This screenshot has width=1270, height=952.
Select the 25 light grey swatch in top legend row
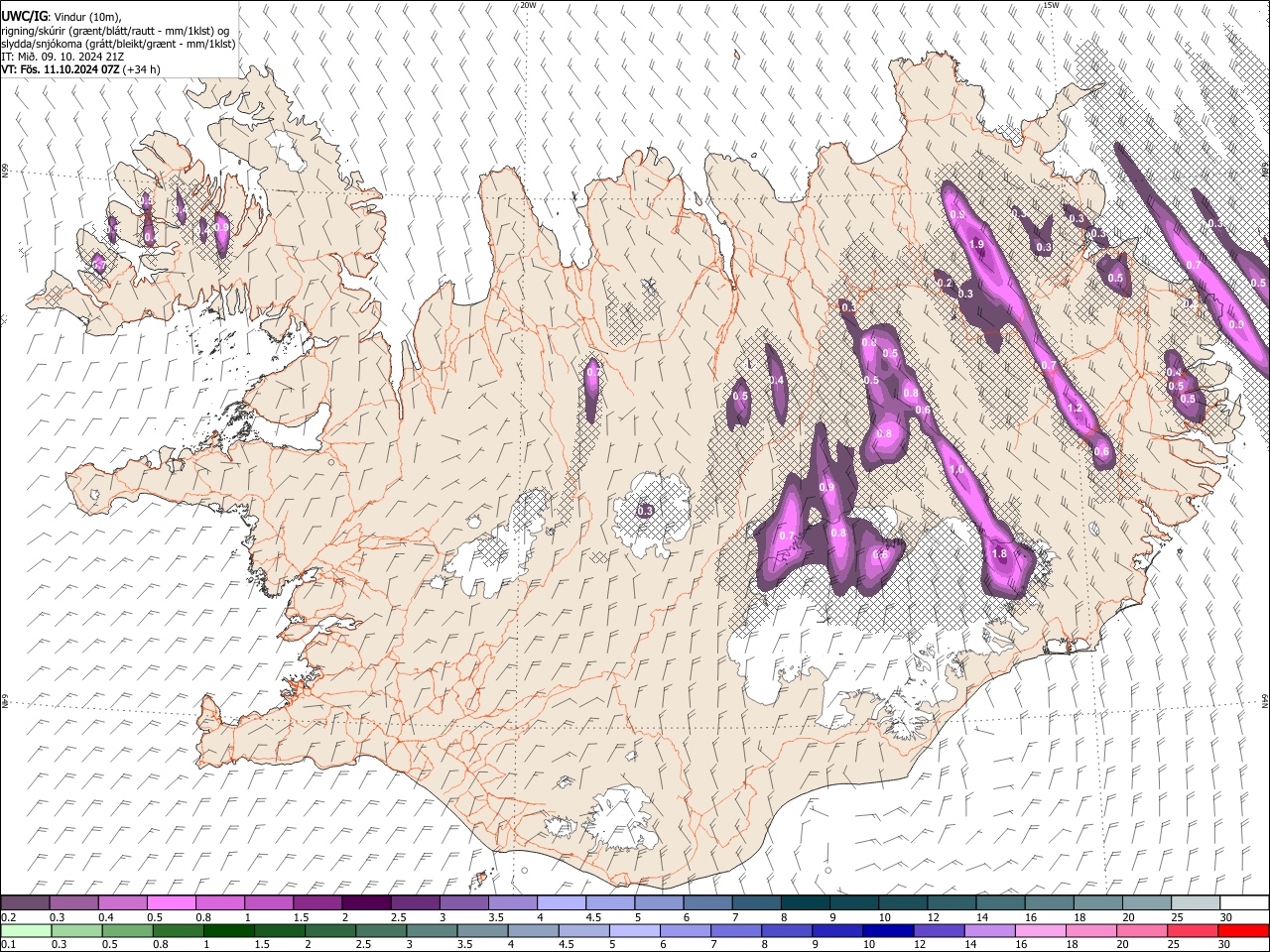pos(1196,903)
